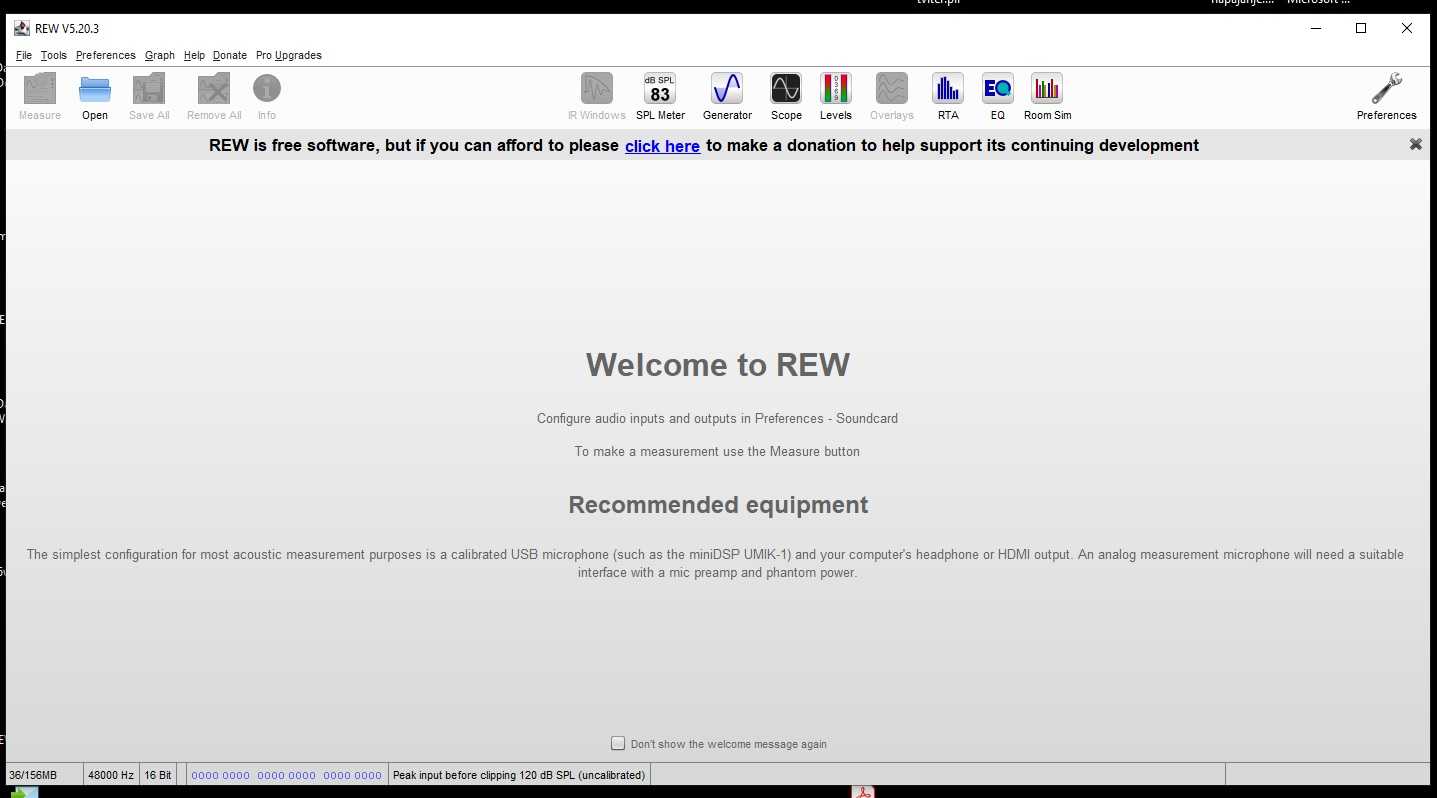Click the Peak input before clipping status text
Viewport: 1437px width, 798px height.
point(519,775)
